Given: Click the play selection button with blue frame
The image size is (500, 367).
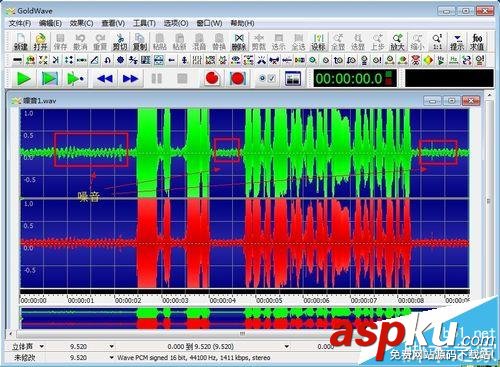Looking at the screenshot, I should [x=49, y=79].
